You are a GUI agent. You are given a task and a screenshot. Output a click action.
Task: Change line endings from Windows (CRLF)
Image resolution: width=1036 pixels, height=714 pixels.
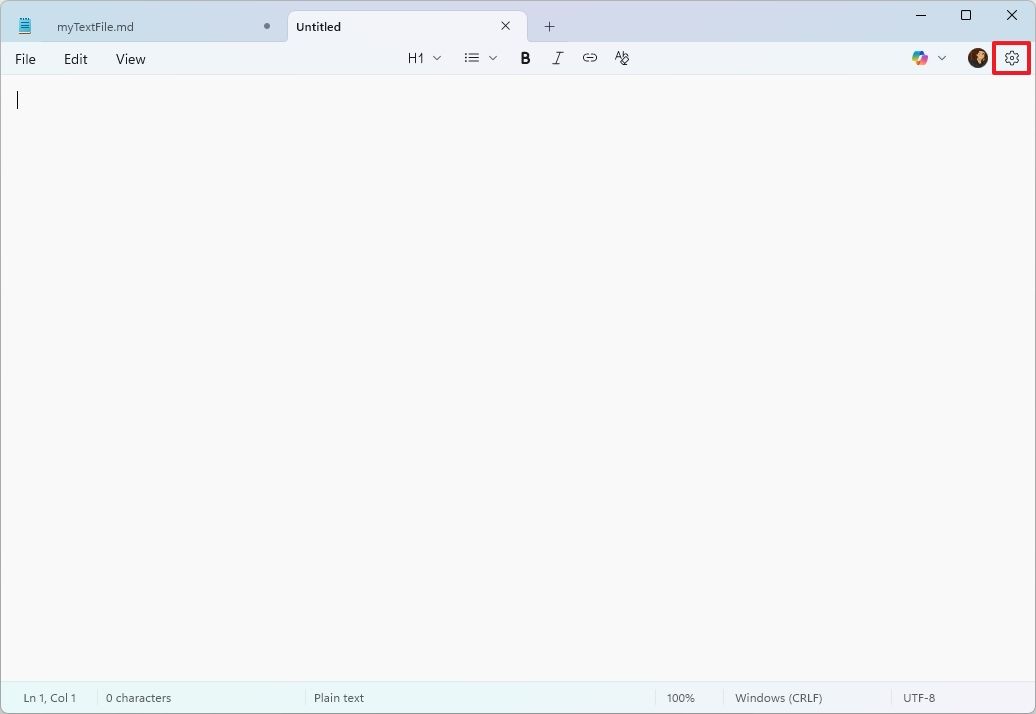coord(778,697)
